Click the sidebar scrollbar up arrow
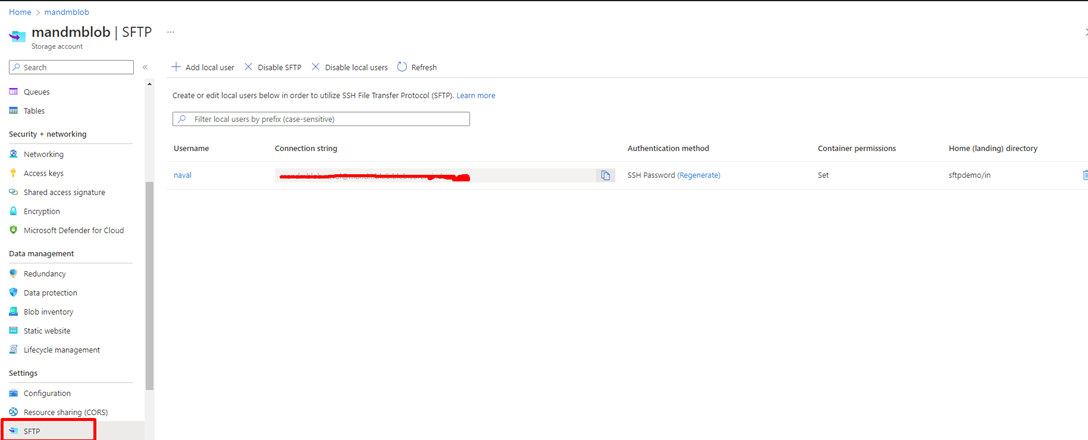Image resolution: width=1088 pixels, height=440 pixels. pos(149,84)
